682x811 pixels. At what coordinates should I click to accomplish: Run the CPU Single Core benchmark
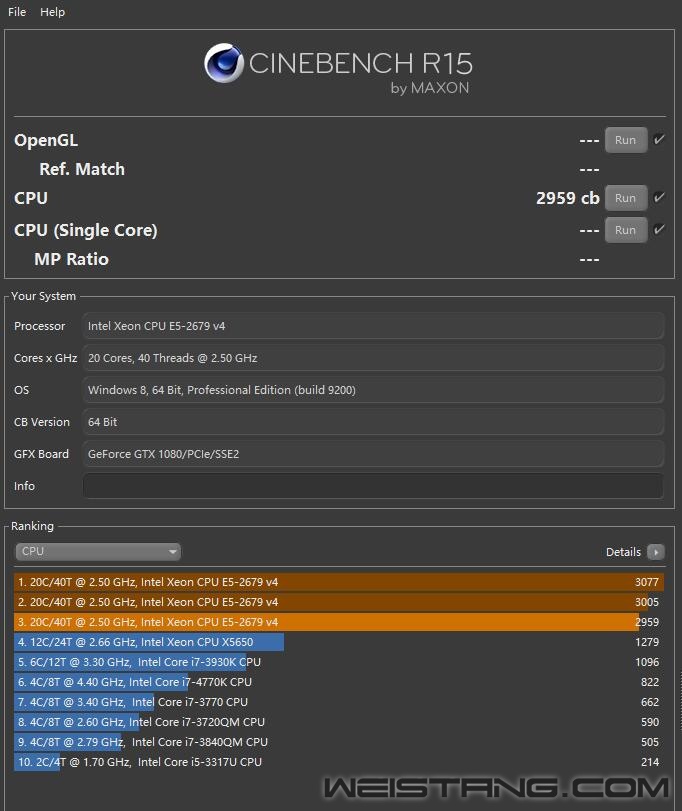(625, 230)
